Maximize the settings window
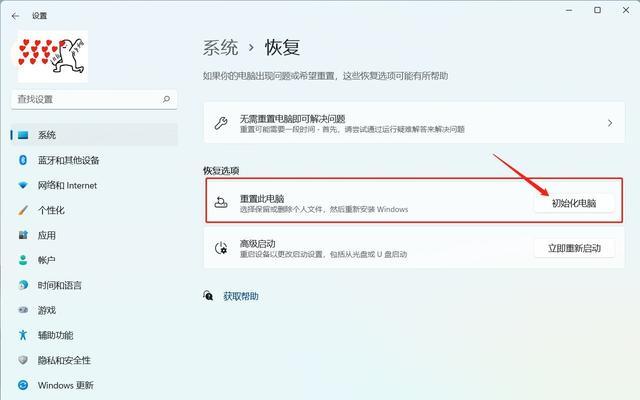 coord(598,10)
